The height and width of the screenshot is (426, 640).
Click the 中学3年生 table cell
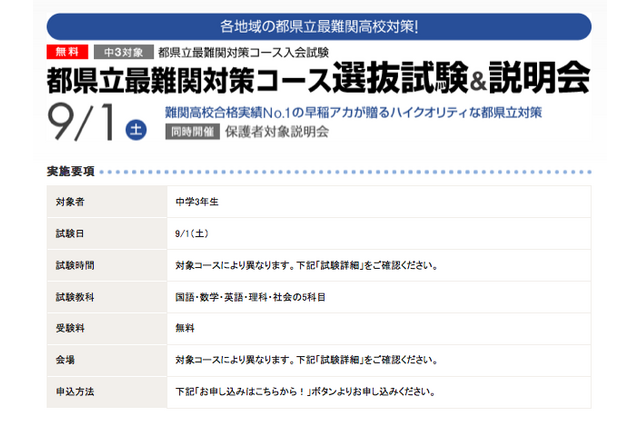click(x=379, y=202)
